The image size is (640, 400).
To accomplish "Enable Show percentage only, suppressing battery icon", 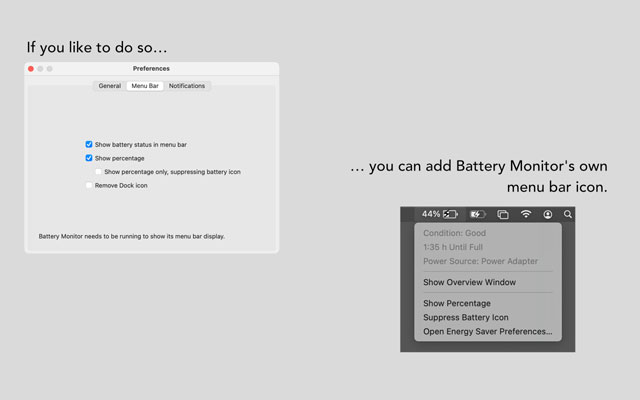I will tap(98, 172).
